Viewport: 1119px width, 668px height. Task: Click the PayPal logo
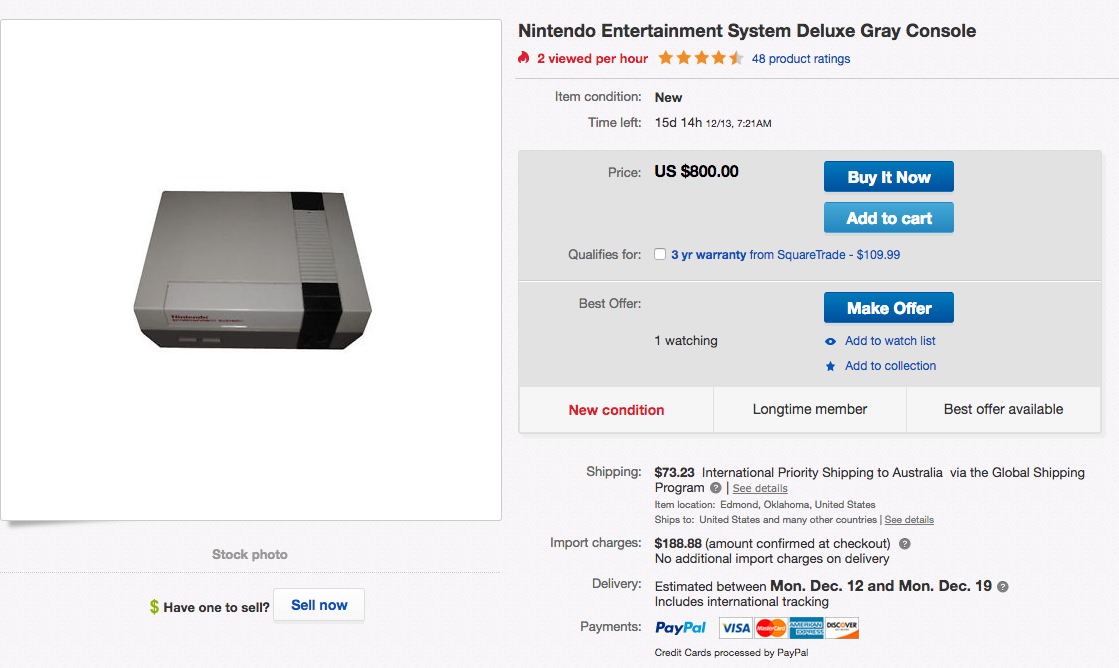point(681,628)
